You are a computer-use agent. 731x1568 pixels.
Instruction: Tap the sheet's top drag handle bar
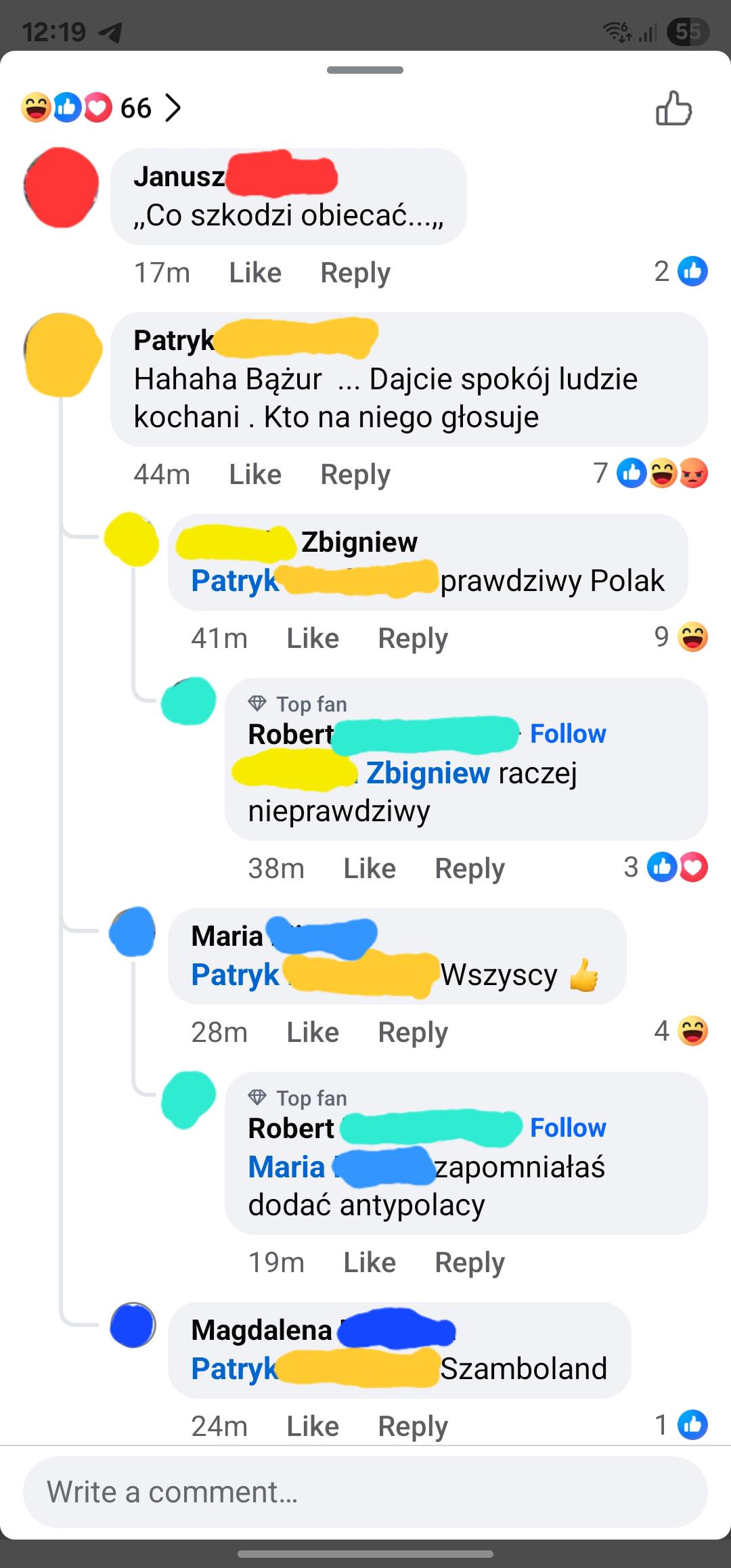click(x=365, y=70)
